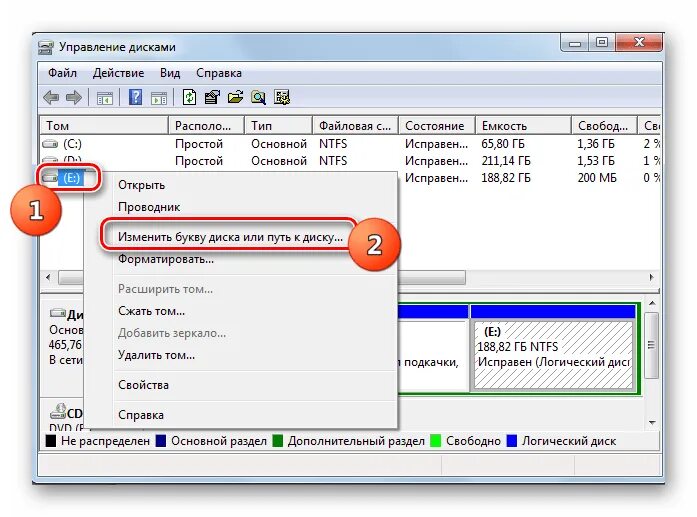
Task: Select the highlighted (E:) volume entry
Action: [x=71, y=178]
